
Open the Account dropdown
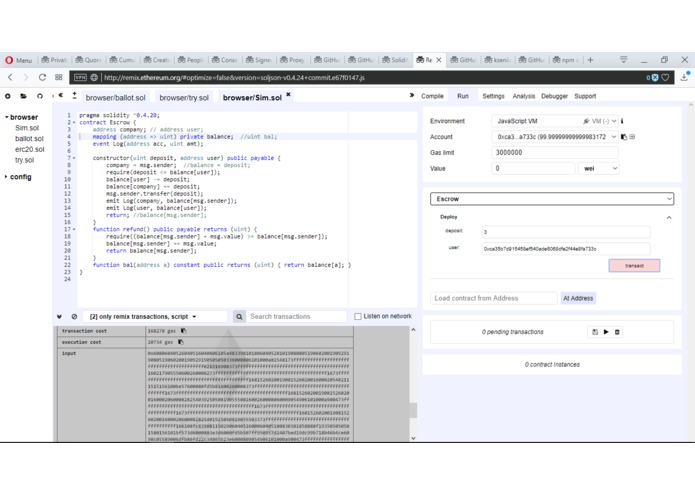554,137
